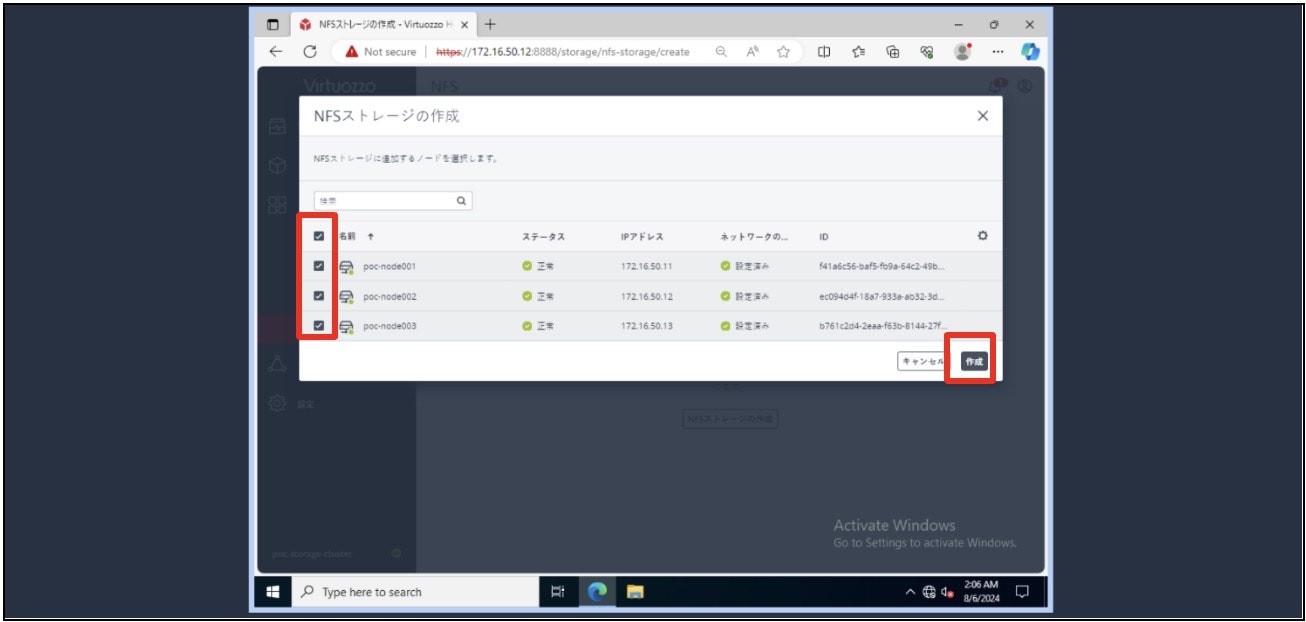Click the Read aloud icon
Screen dimensions: 1306x622
(752, 52)
